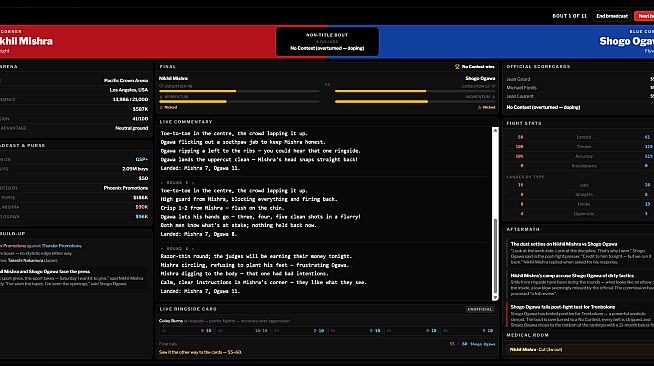The width and height of the screenshot is (654, 366).
Task: Click the heart icon next to Ogawa's Condition
Action: click(x=493, y=86)
